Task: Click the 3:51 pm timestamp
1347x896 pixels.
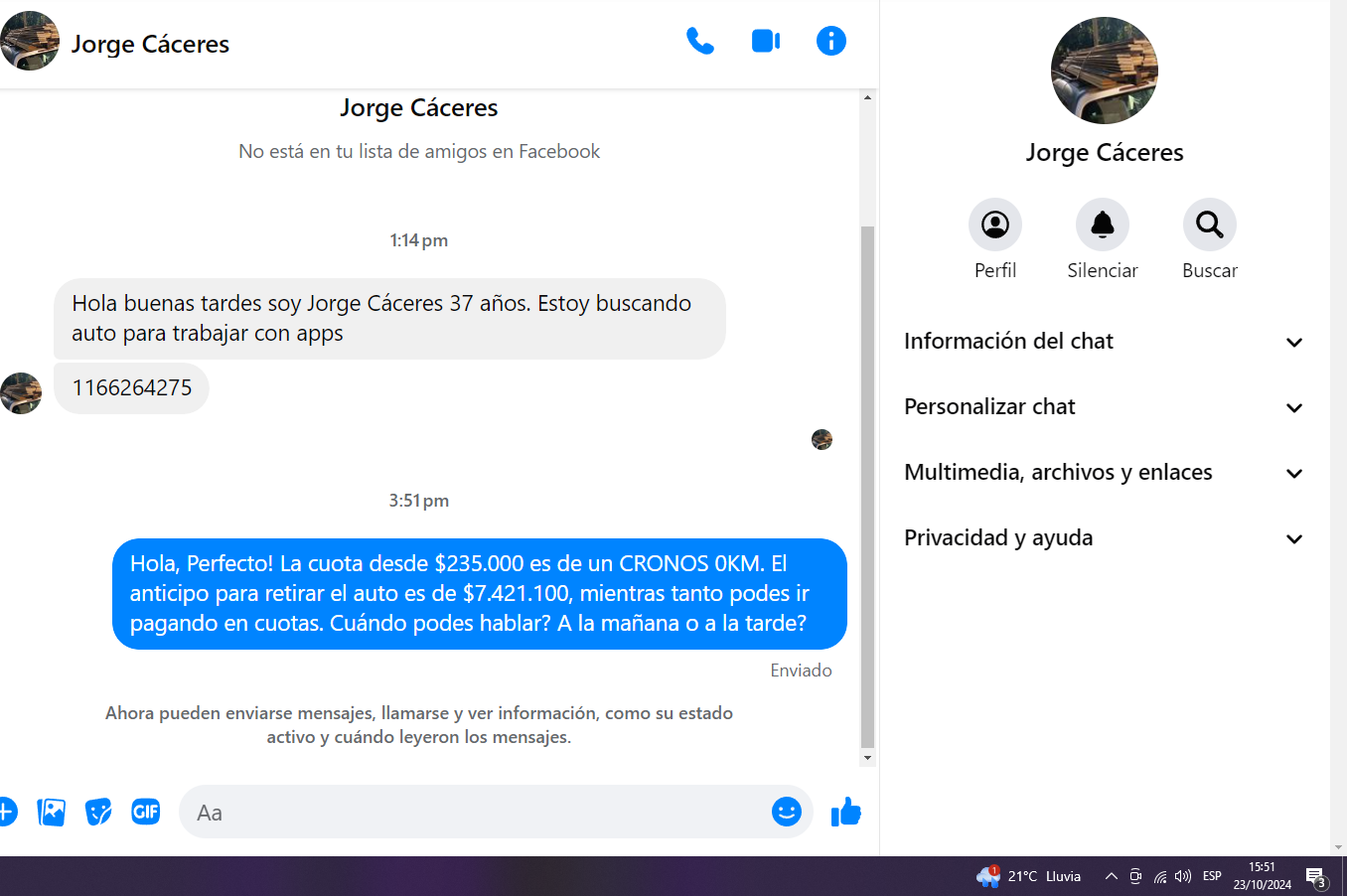Action: click(x=418, y=501)
